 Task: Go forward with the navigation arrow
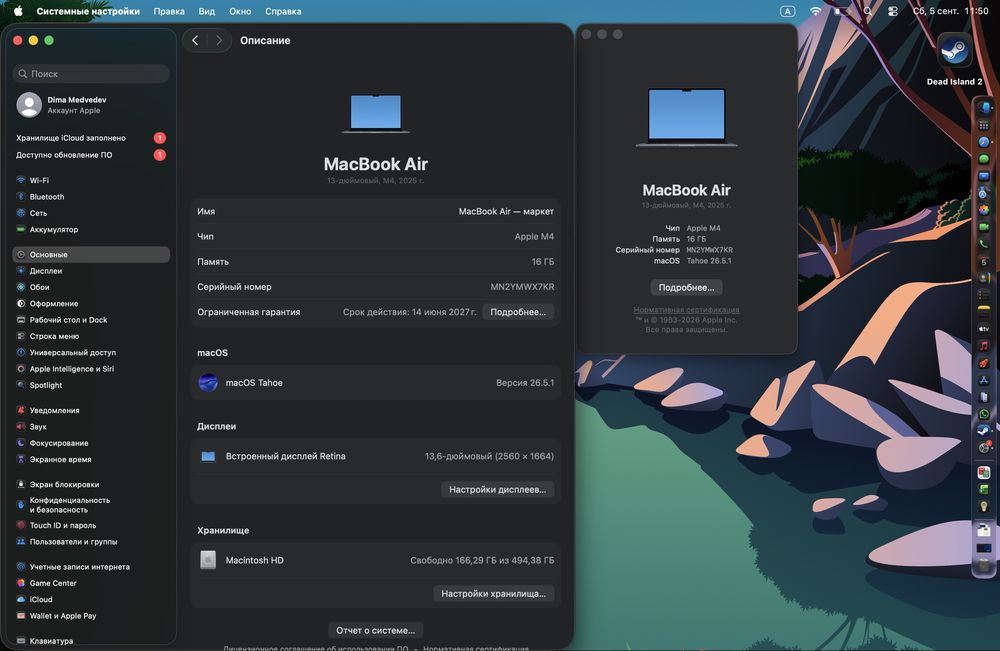pos(219,40)
